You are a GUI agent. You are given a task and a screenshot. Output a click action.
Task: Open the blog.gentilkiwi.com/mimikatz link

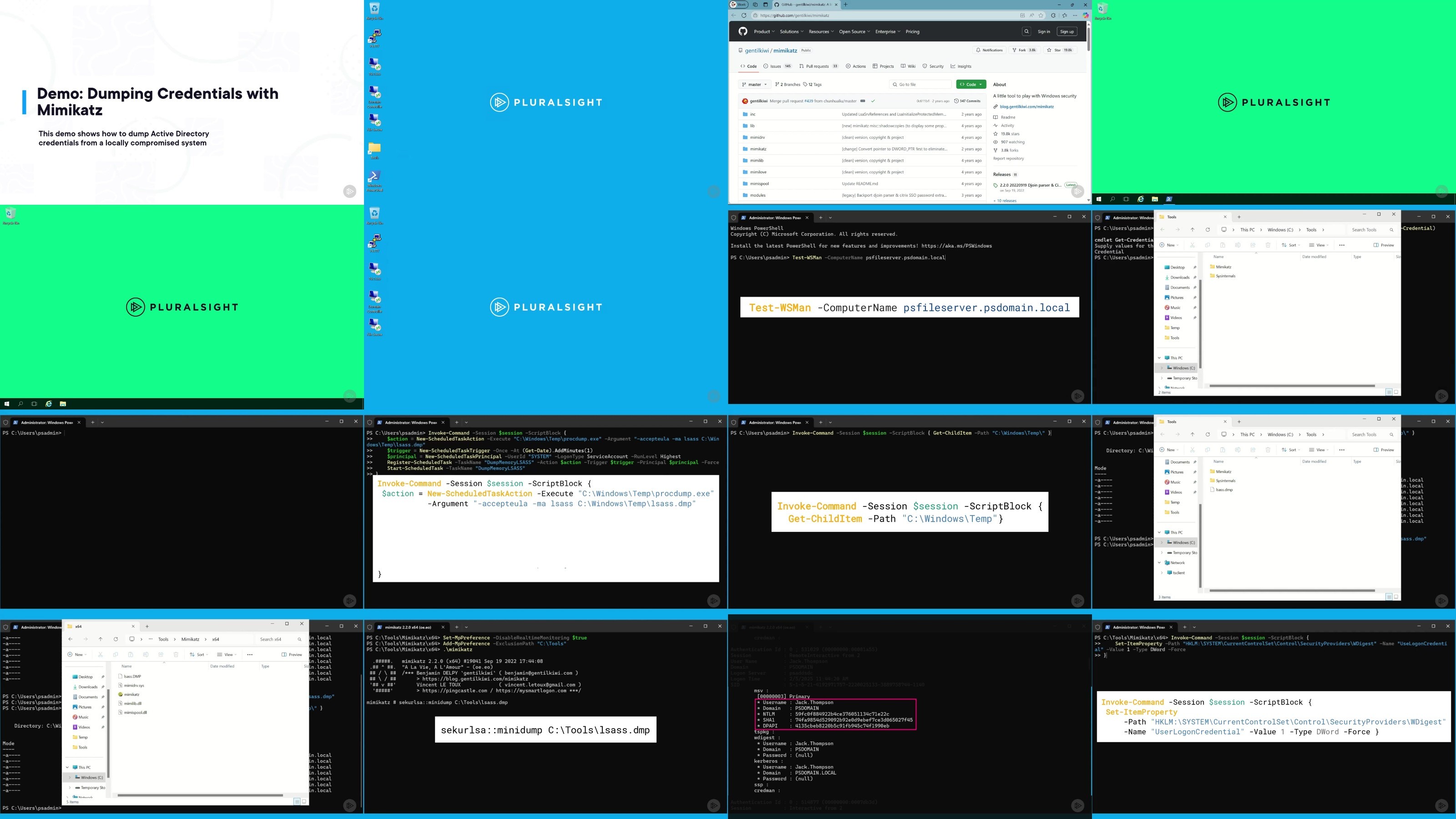pos(1026,107)
